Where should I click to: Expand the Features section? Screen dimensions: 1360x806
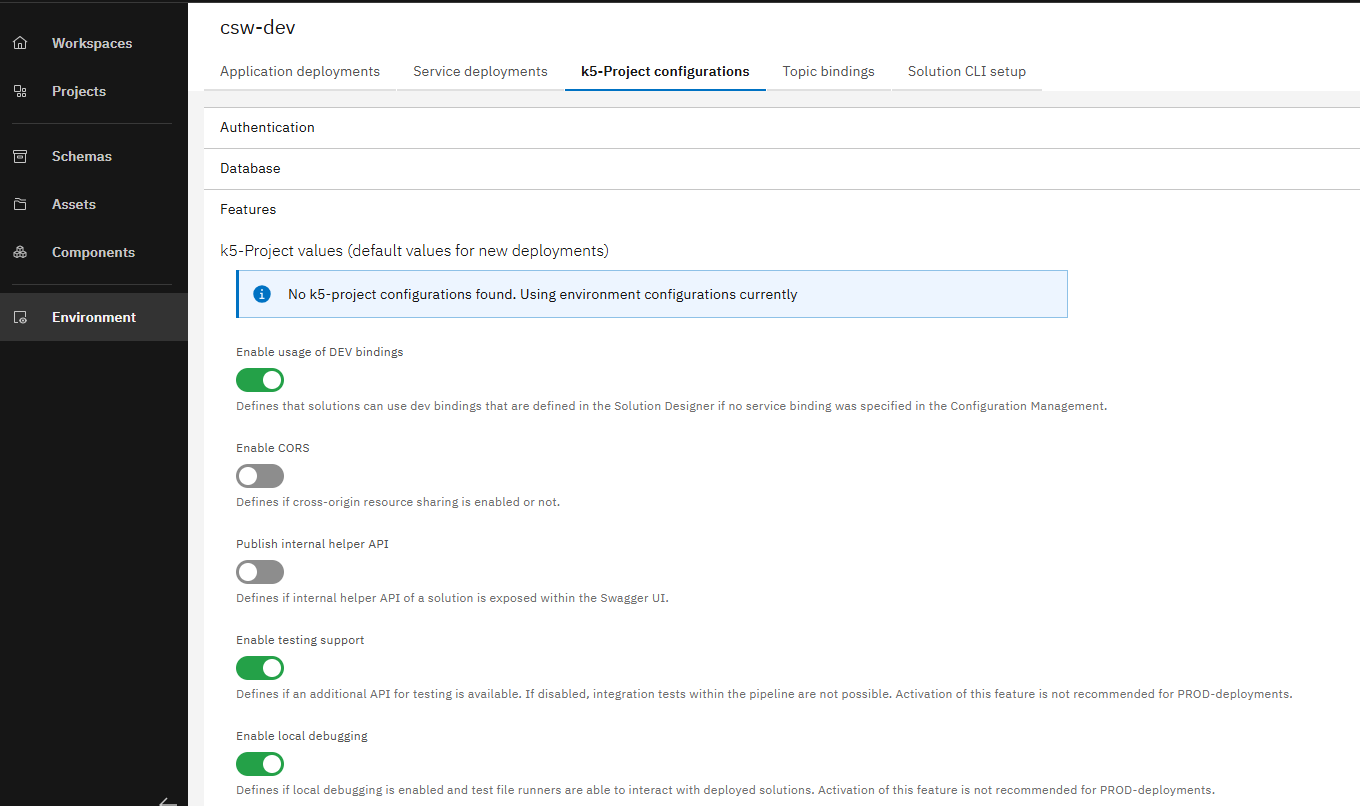tap(248, 209)
